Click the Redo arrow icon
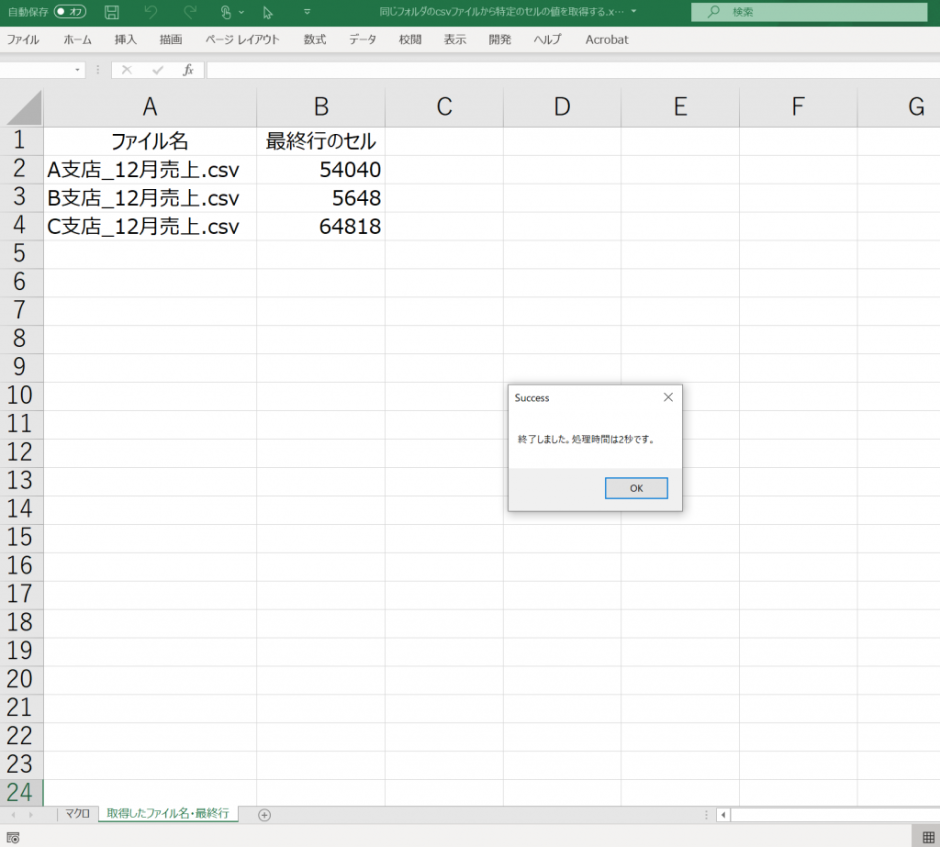Viewport: 940px width, 847px height. [x=190, y=13]
